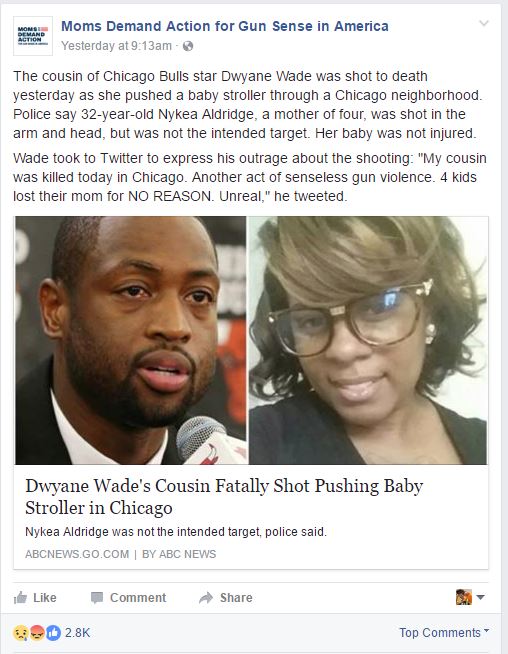Click the Comment speech bubble icon
The image size is (508, 654).
[97, 598]
